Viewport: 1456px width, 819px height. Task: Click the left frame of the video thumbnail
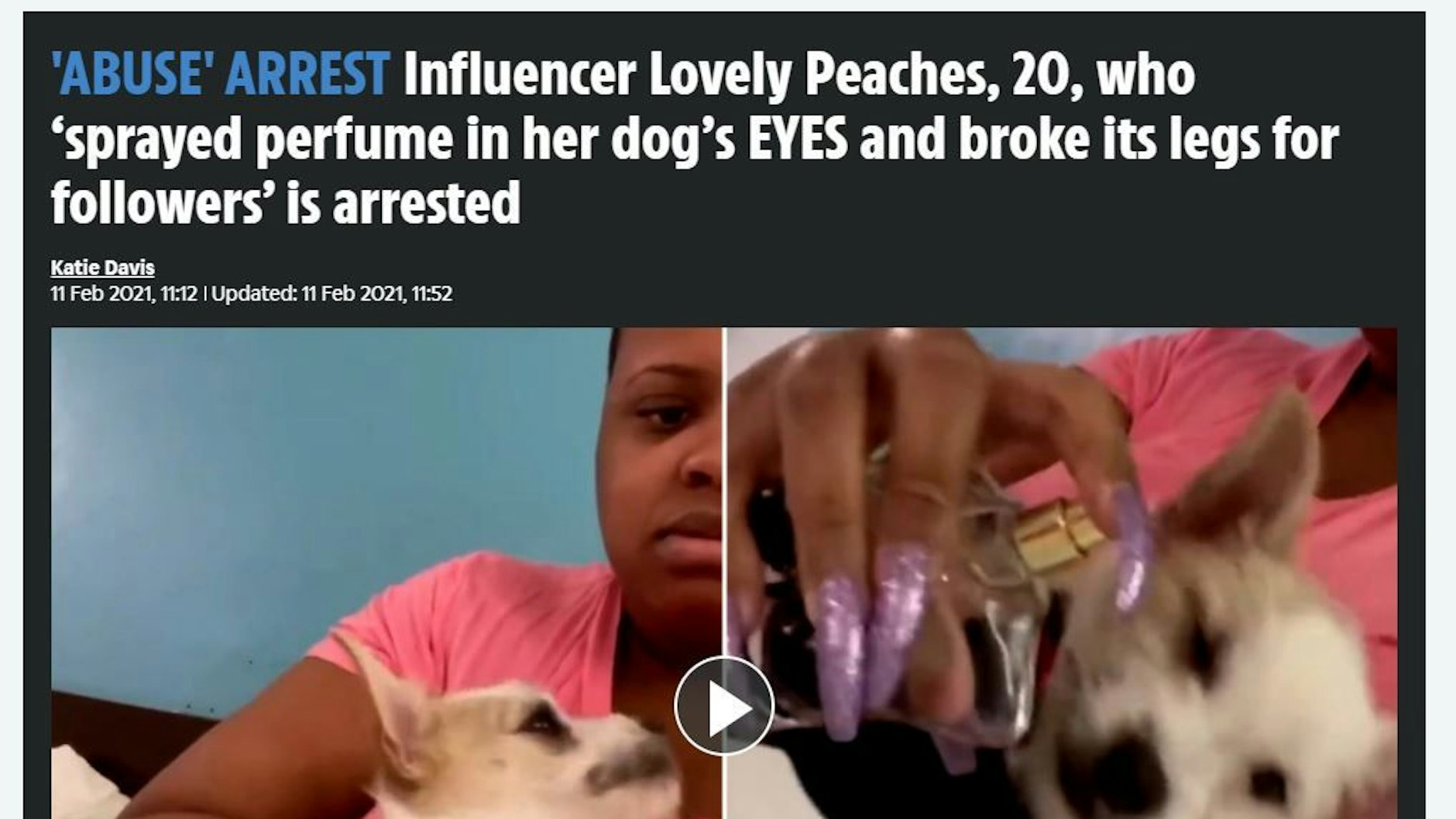pyautogui.click(x=386, y=573)
